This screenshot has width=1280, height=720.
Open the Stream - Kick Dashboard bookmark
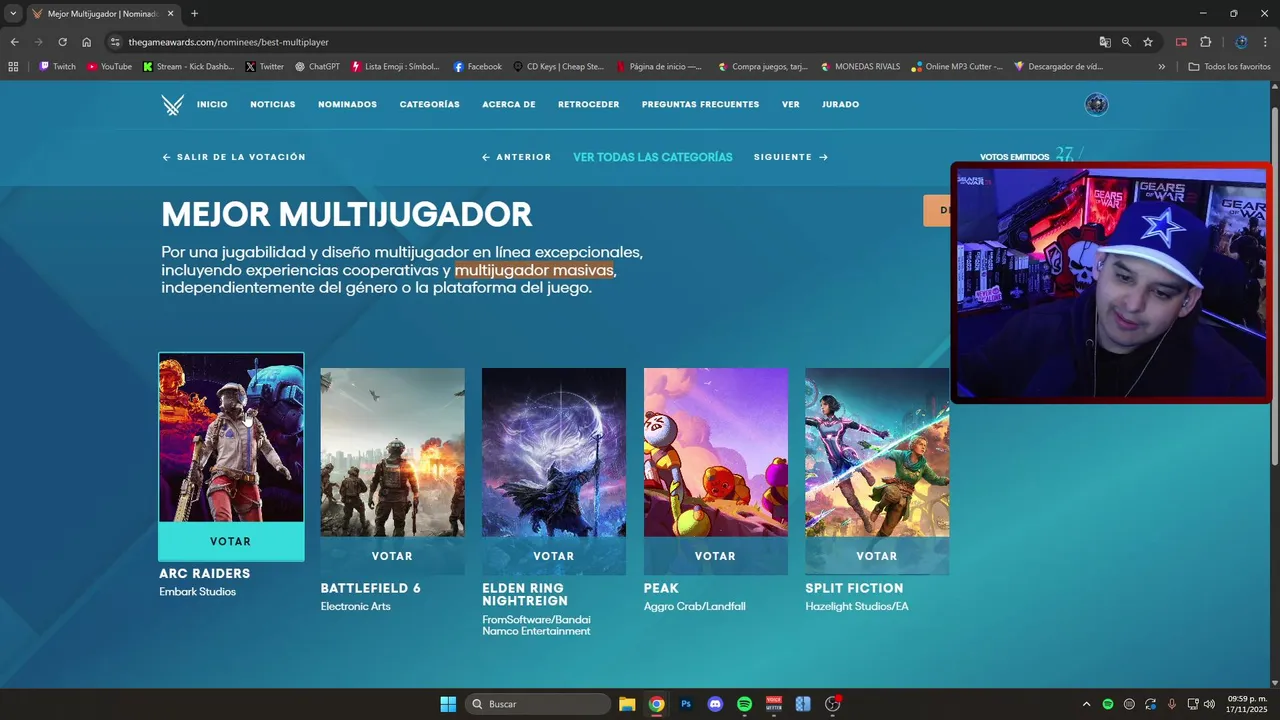click(x=188, y=67)
